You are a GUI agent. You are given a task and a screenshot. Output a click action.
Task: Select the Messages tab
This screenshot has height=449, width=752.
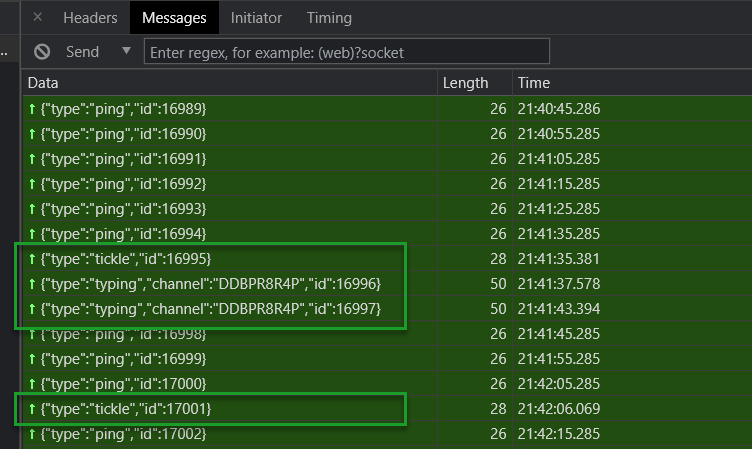174,18
